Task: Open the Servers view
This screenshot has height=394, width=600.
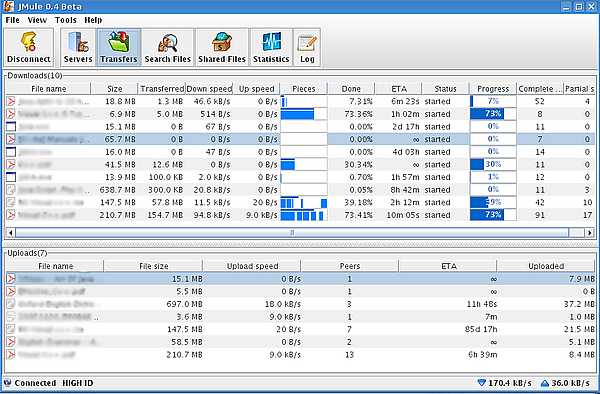Action: (78, 47)
